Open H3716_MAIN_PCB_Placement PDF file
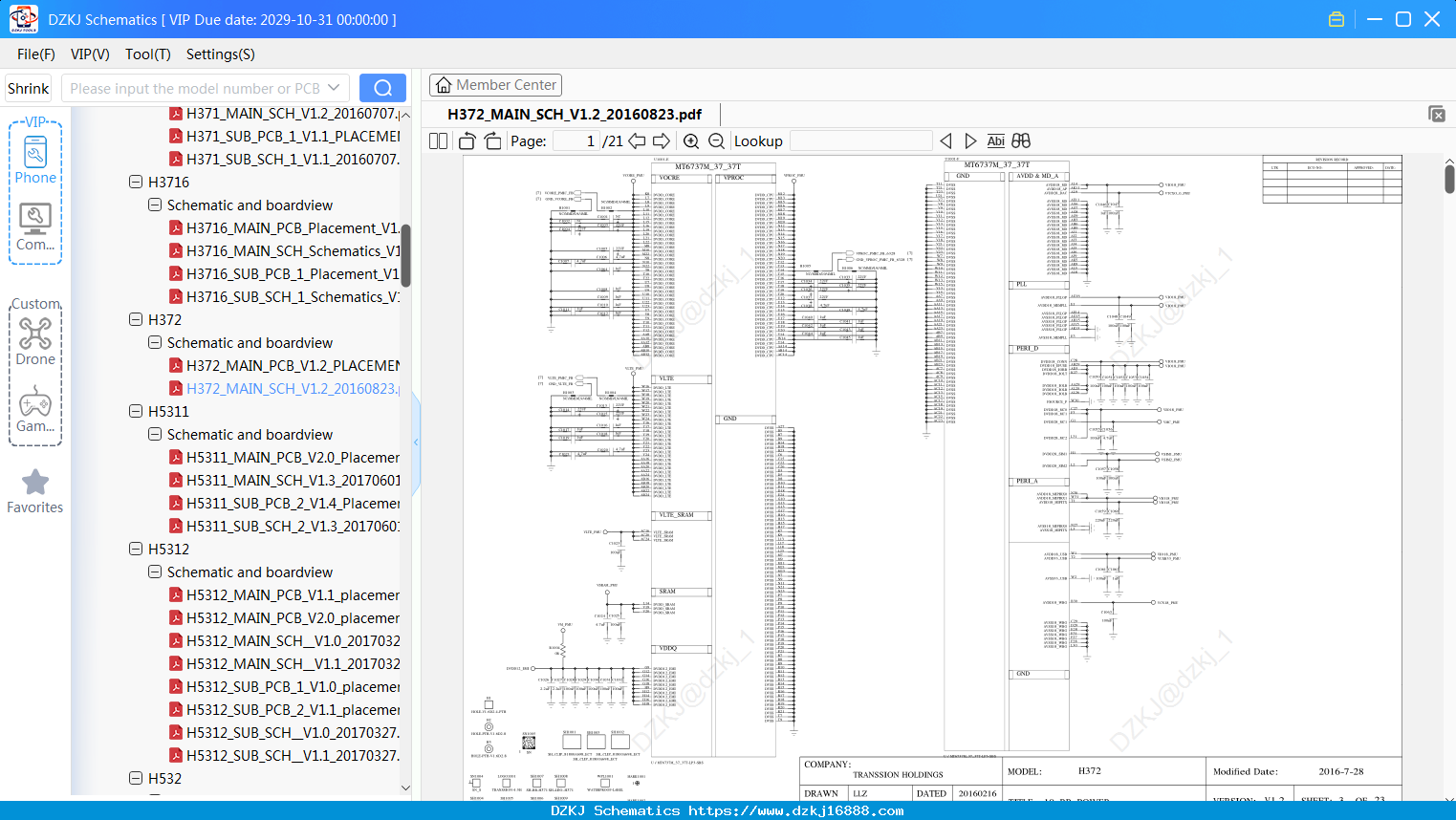The height and width of the screenshot is (820, 1456). pos(284,227)
